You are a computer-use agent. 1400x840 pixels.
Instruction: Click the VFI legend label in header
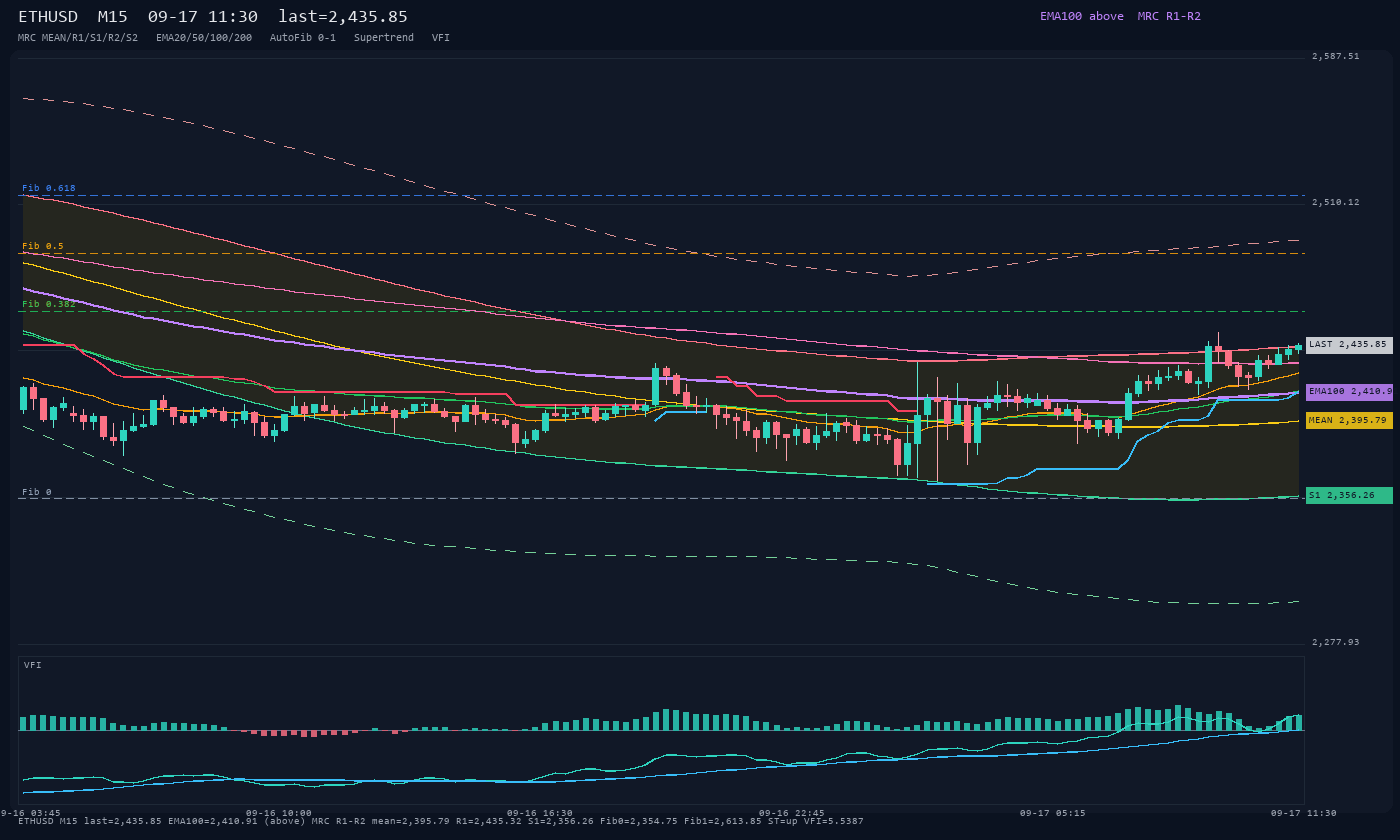tap(441, 38)
